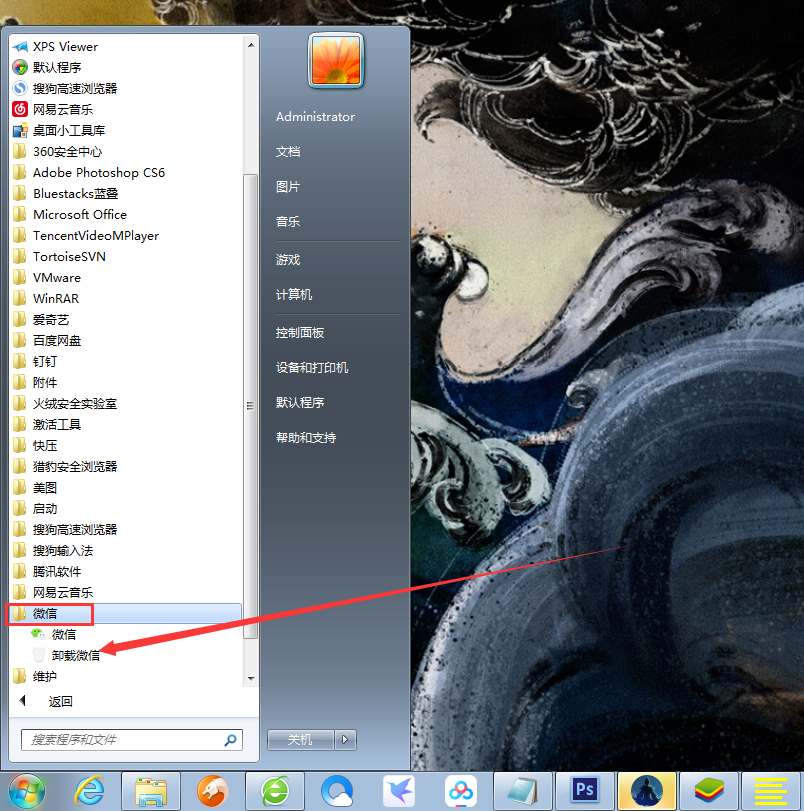This screenshot has height=811, width=804.
Task: Expand the Adobe Photoshop CS6 folder
Action: (x=98, y=172)
